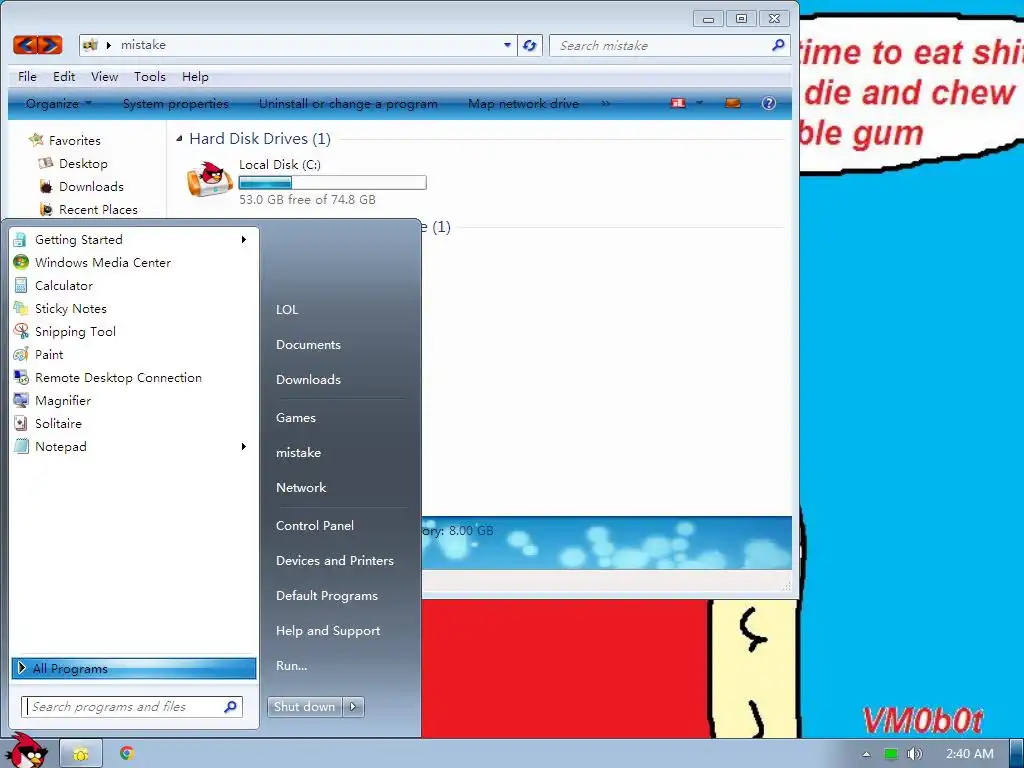Click Search programs and files field
The width and height of the screenshot is (1024, 768).
[x=132, y=707]
